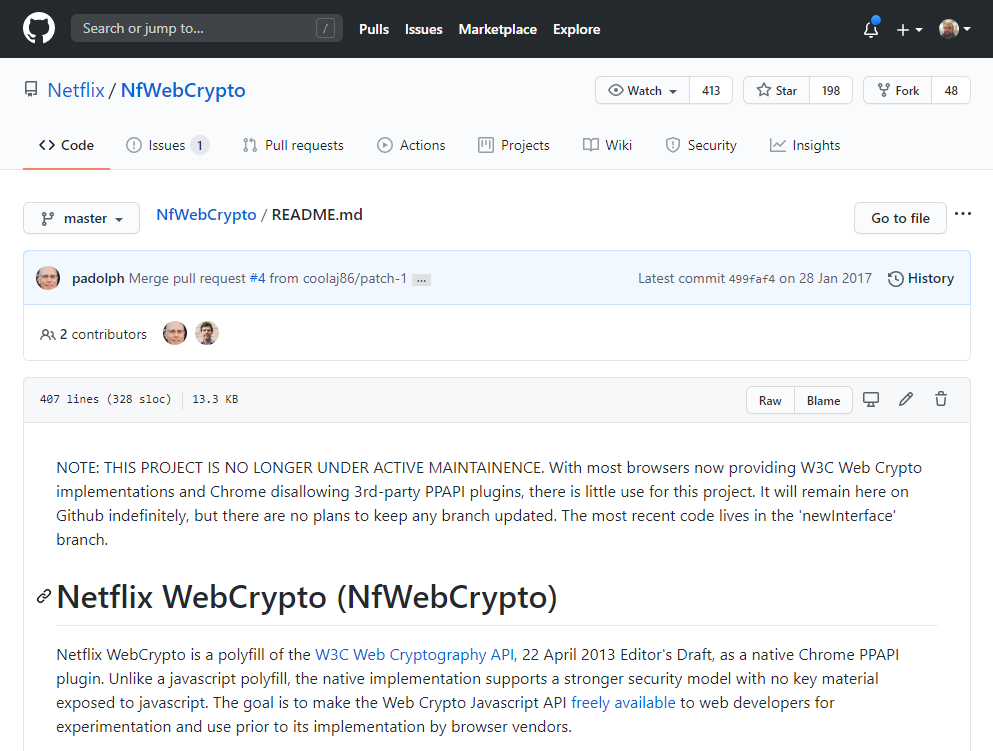Open Marketplace in top navigation
This screenshot has height=751, width=993.
click(498, 29)
